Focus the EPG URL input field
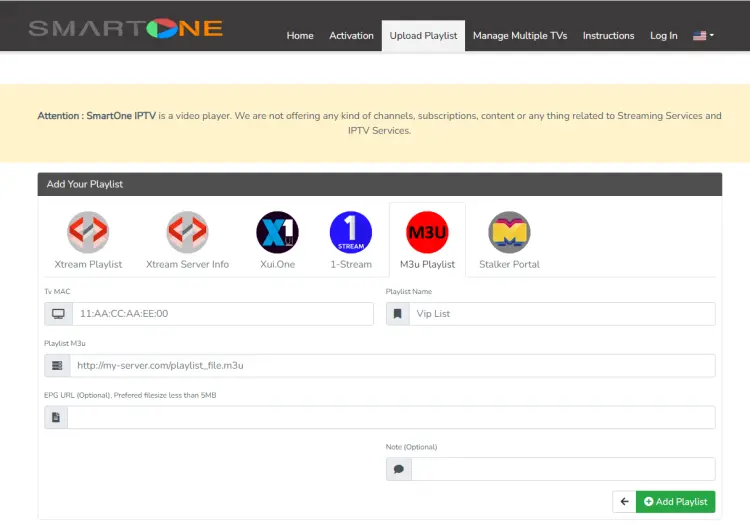The image size is (750, 524). (391, 418)
